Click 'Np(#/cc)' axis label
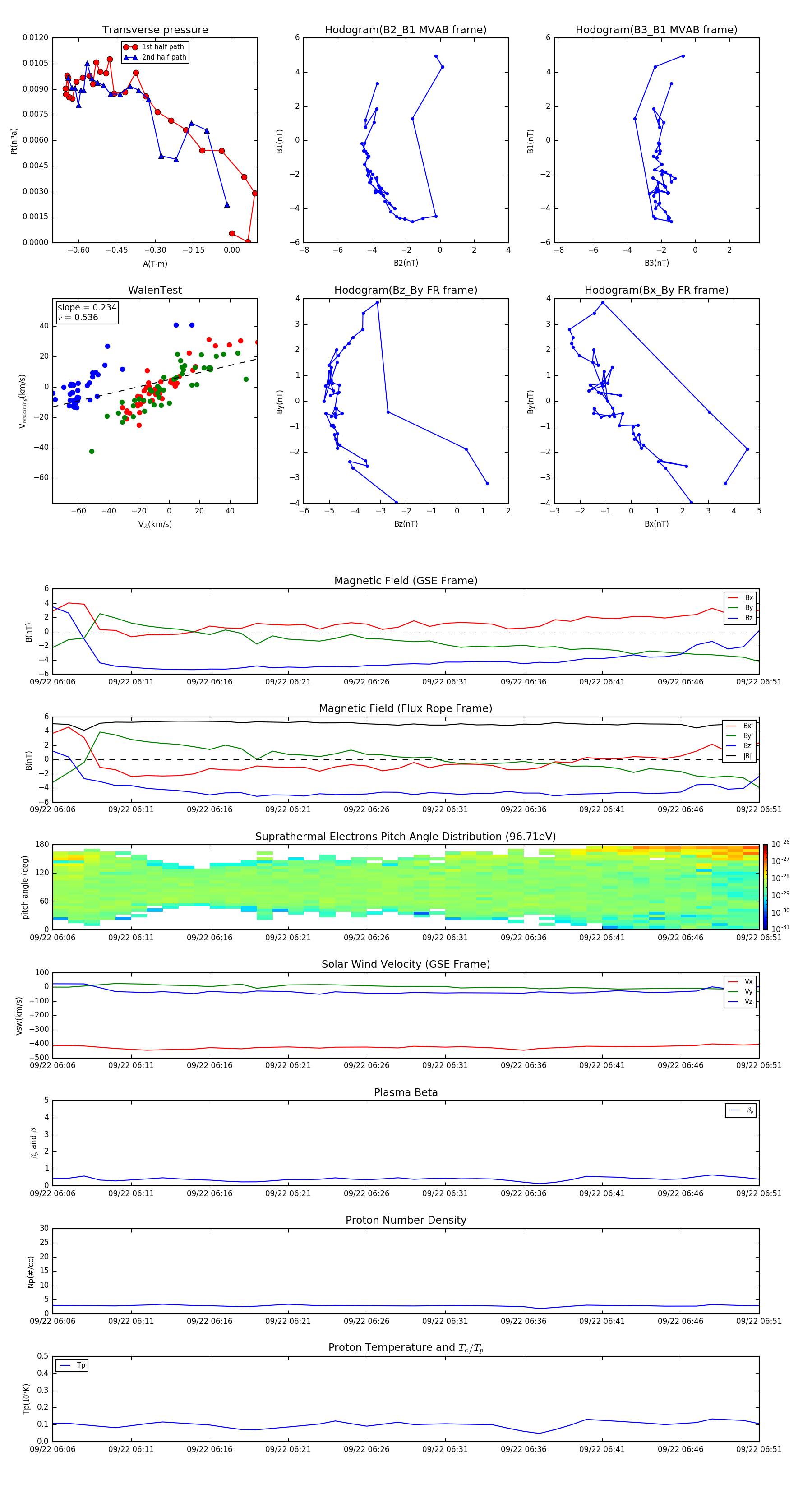This screenshot has height=1489, width=812. click(x=31, y=1272)
